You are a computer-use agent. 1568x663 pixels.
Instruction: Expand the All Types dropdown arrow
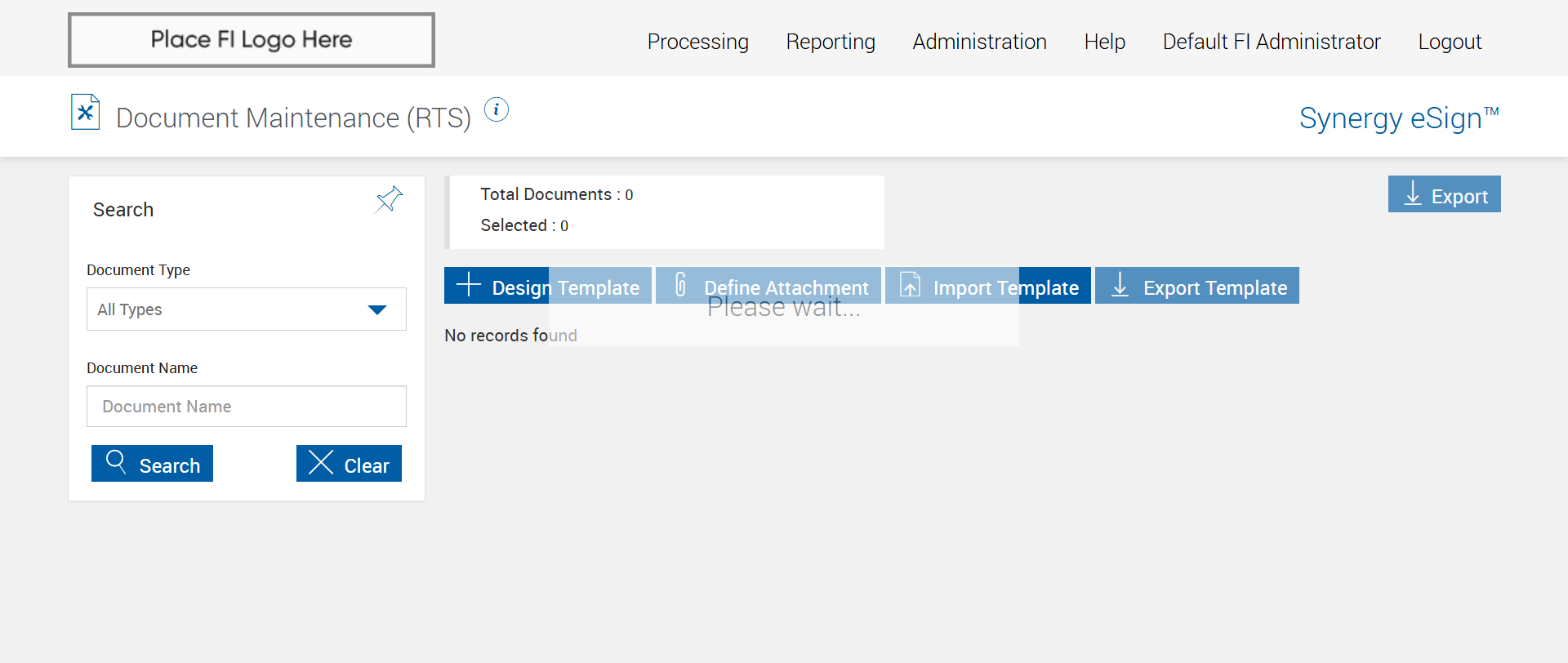(377, 309)
